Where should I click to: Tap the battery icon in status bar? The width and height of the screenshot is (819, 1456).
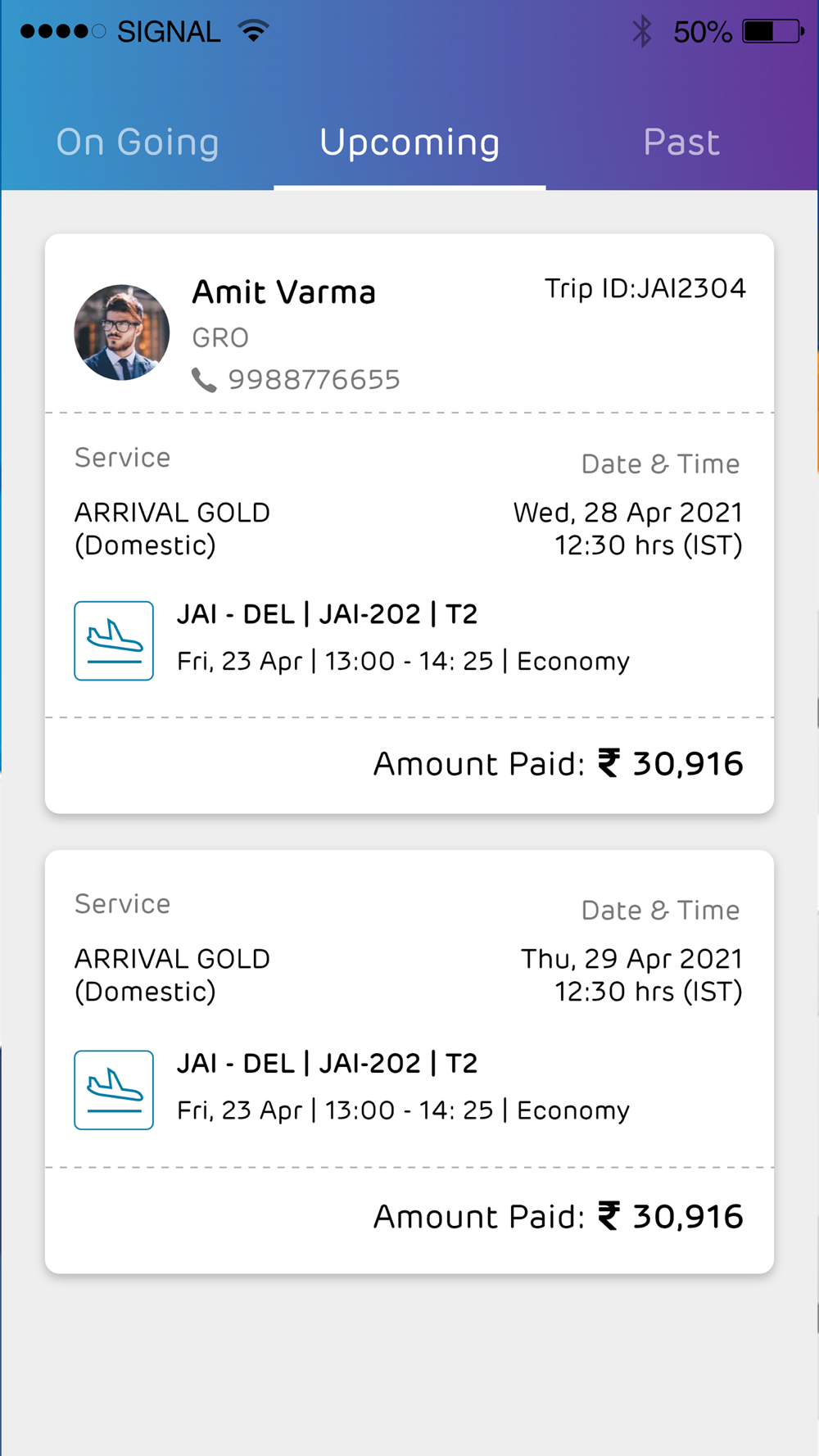[773, 31]
